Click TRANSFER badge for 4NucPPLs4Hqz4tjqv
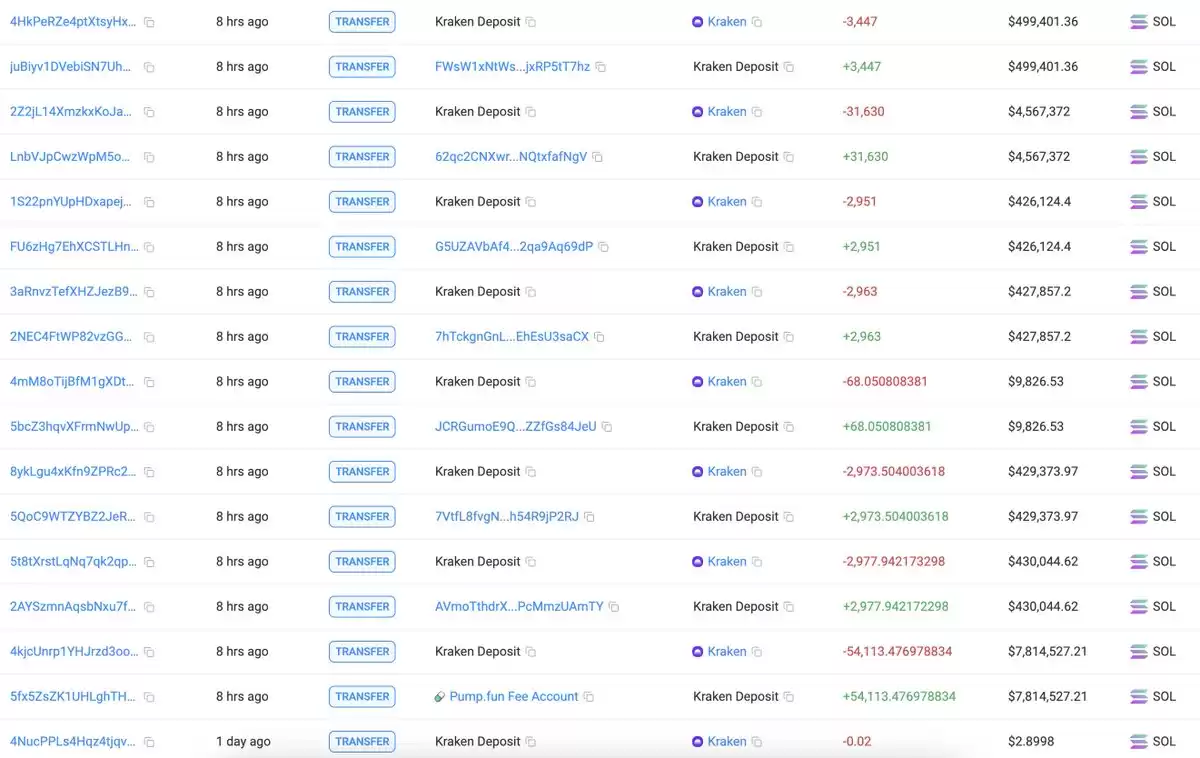Image resolution: width=1200 pixels, height=758 pixels. [362, 742]
